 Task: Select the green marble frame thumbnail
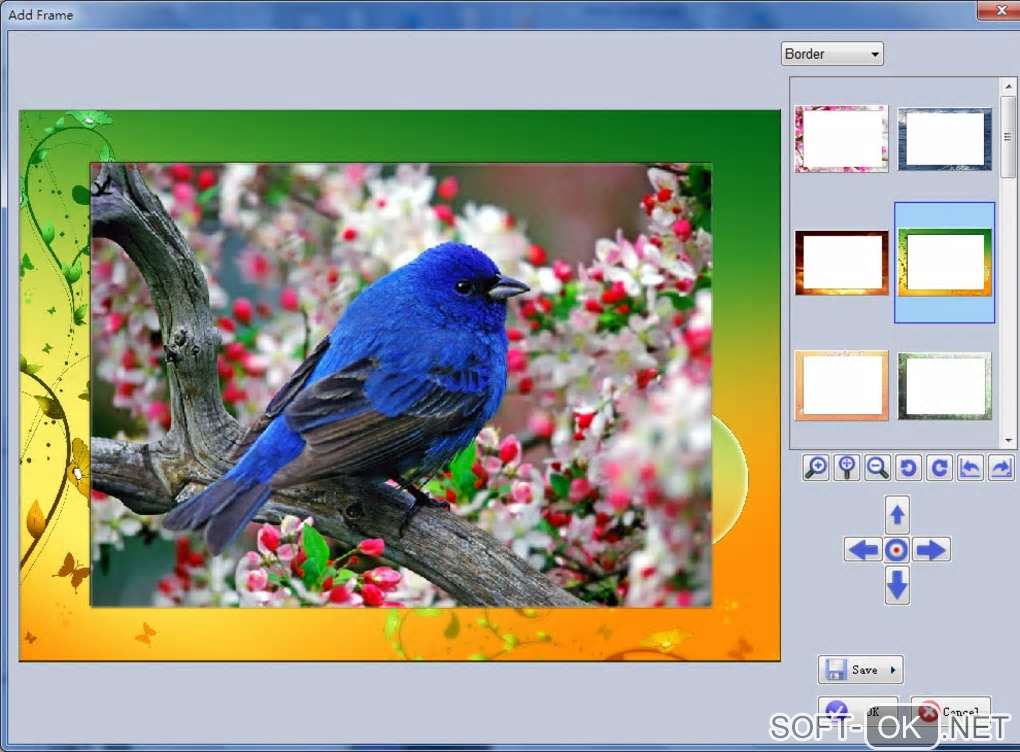click(x=945, y=385)
